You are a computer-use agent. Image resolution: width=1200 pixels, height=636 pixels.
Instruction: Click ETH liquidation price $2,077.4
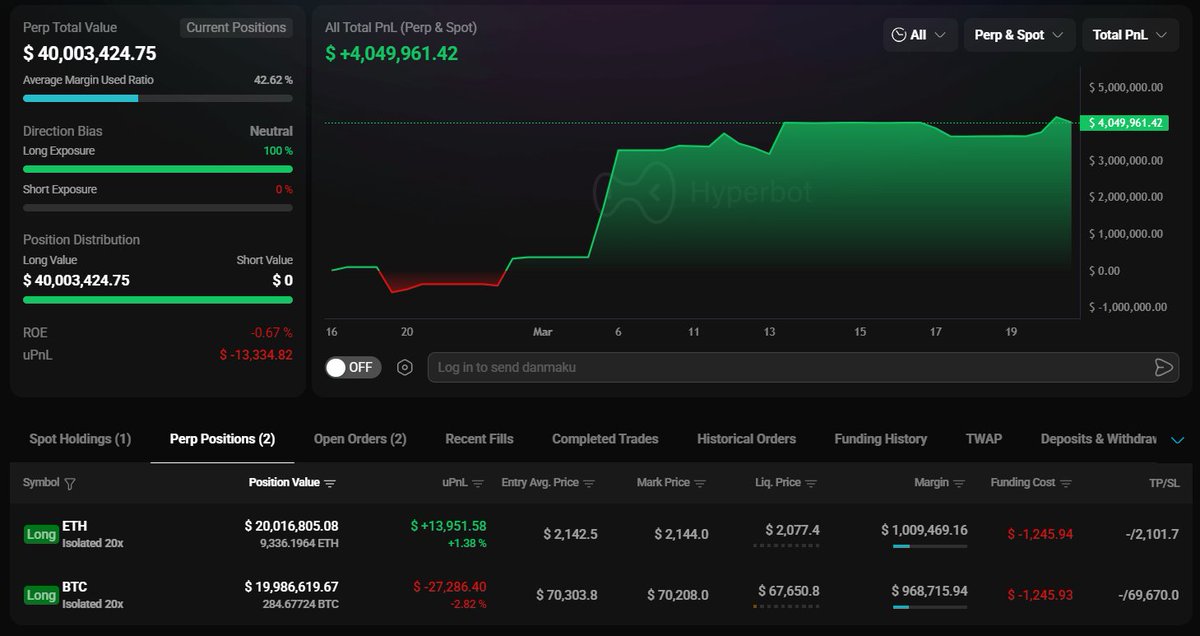792,530
